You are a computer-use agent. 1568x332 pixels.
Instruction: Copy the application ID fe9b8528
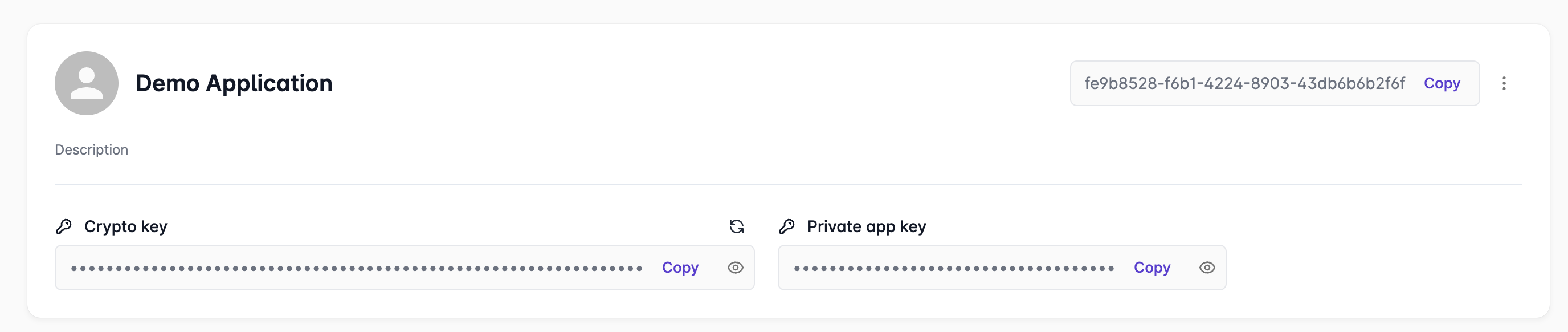coord(1442,83)
